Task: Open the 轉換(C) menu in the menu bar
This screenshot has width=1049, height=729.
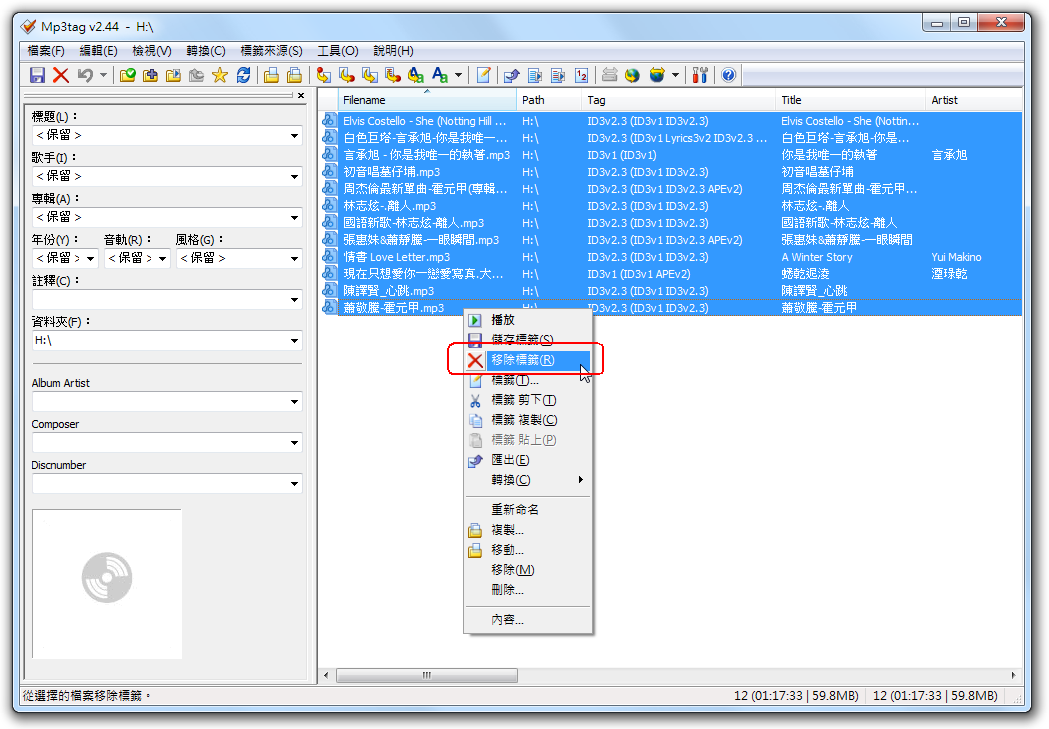Action: pyautogui.click(x=206, y=51)
